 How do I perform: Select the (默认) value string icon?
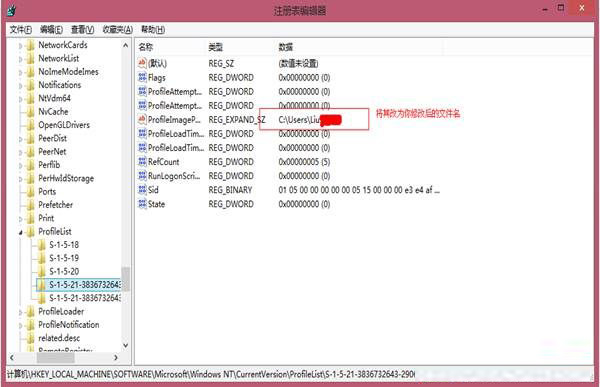[x=142, y=63]
